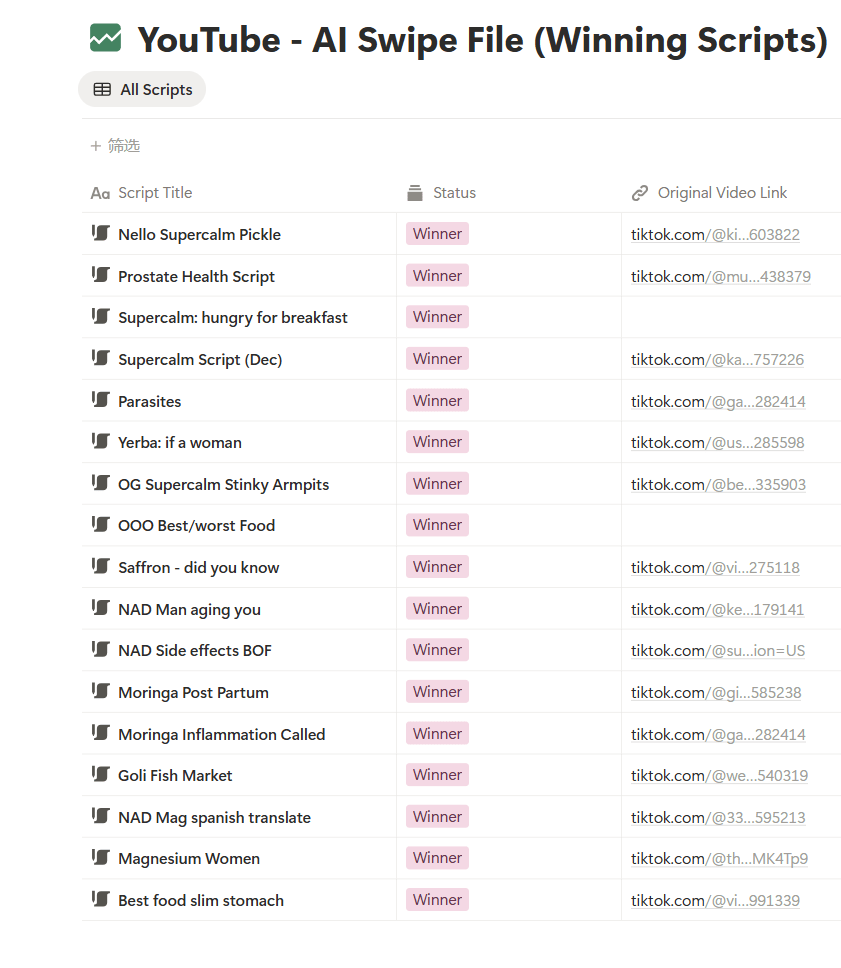Click the Winner tag for Supercalm Script (Dec)
841x968 pixels.
pyautogui.click(x=437, y=359)
